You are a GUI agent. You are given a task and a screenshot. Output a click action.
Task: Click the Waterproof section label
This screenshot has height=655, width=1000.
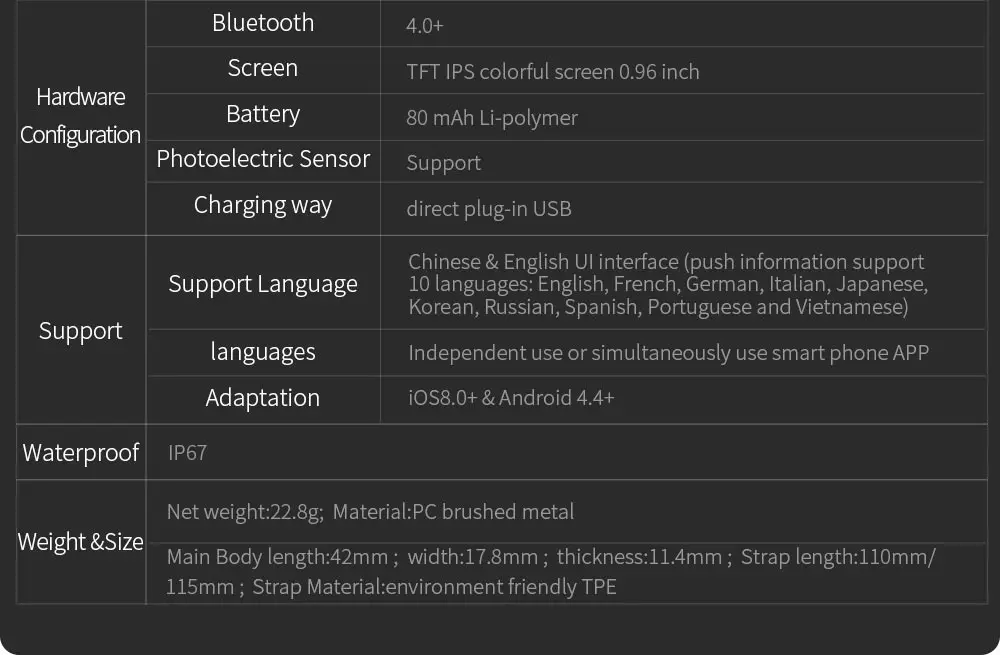tap(81, 453)
